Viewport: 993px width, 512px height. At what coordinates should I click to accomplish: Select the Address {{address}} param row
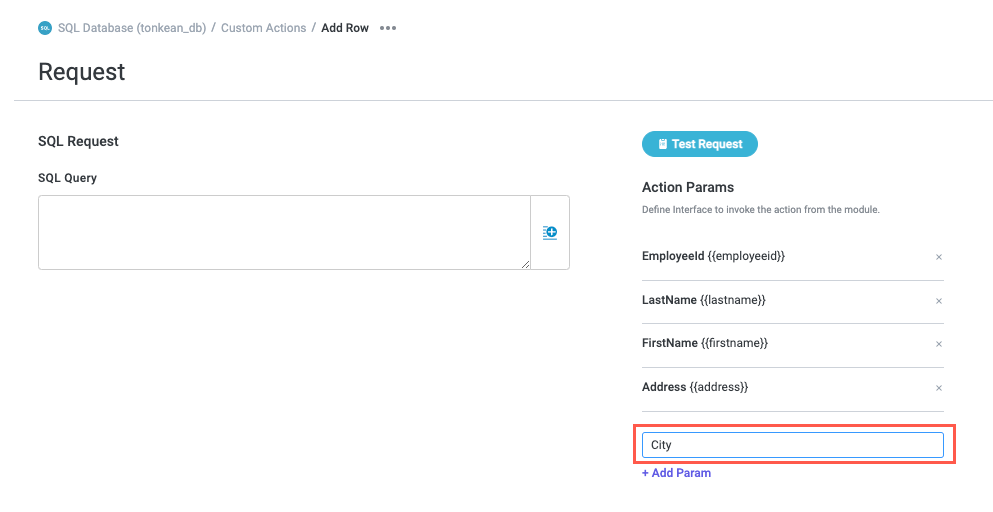coord(793,388)
